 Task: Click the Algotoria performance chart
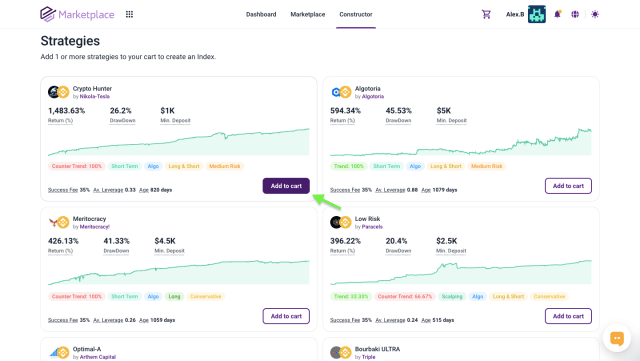click(461, 142)
